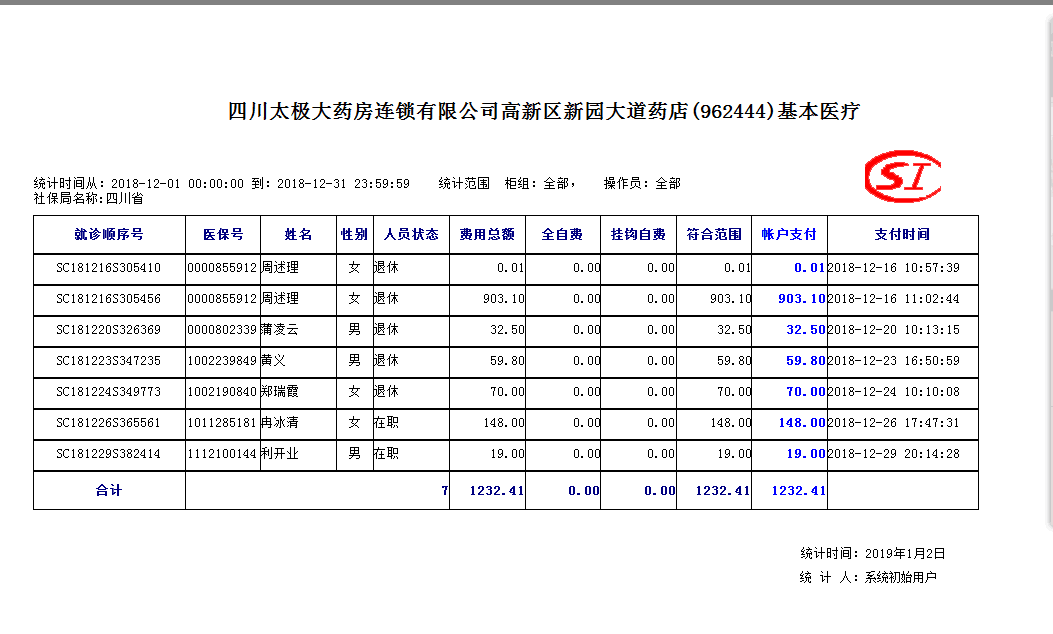Click account payment value 19.00

coord(806,453)
